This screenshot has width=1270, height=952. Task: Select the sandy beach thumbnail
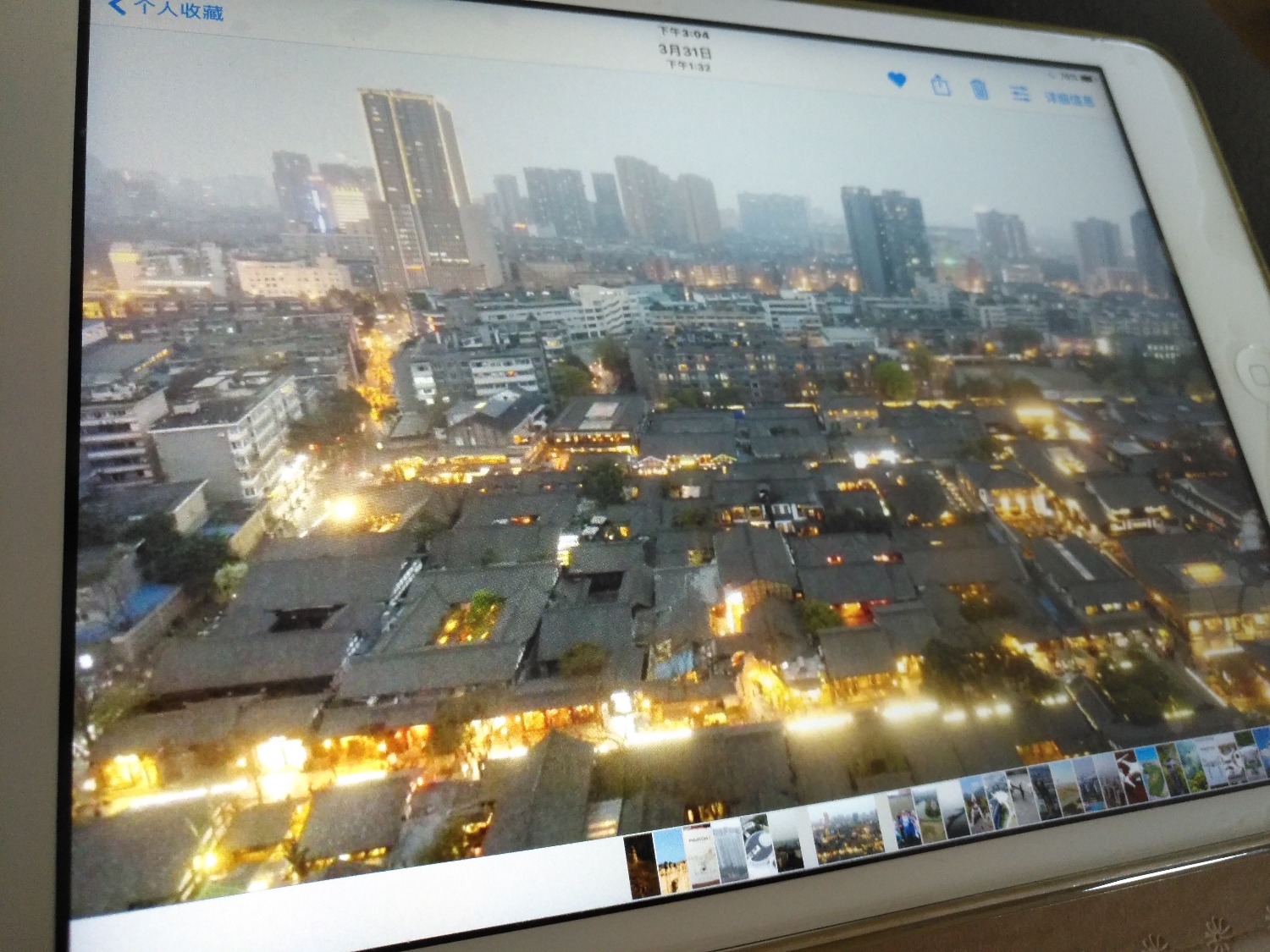coord(1068,788)
